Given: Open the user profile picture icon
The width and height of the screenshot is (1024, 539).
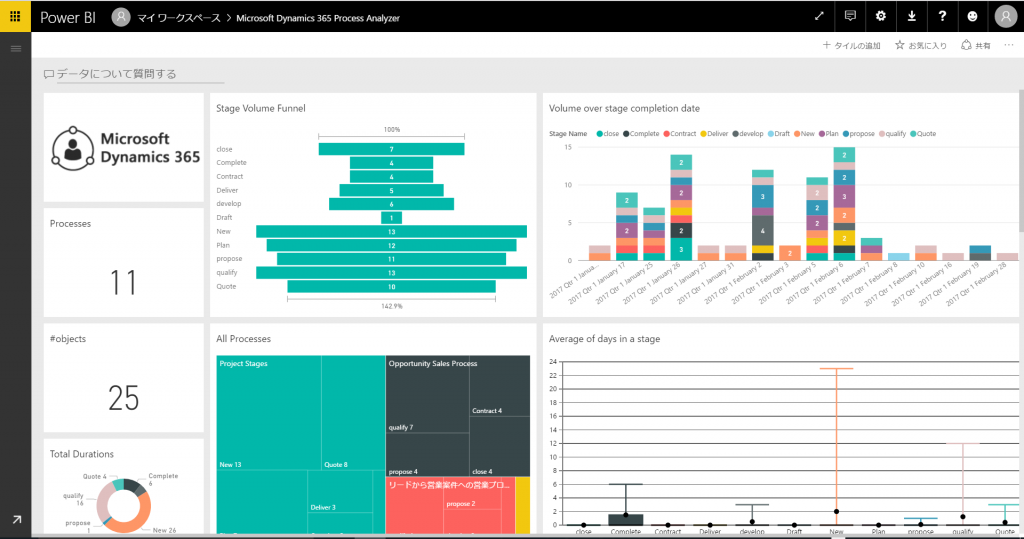Looking at the screenshot, I should coord(1006,16).
